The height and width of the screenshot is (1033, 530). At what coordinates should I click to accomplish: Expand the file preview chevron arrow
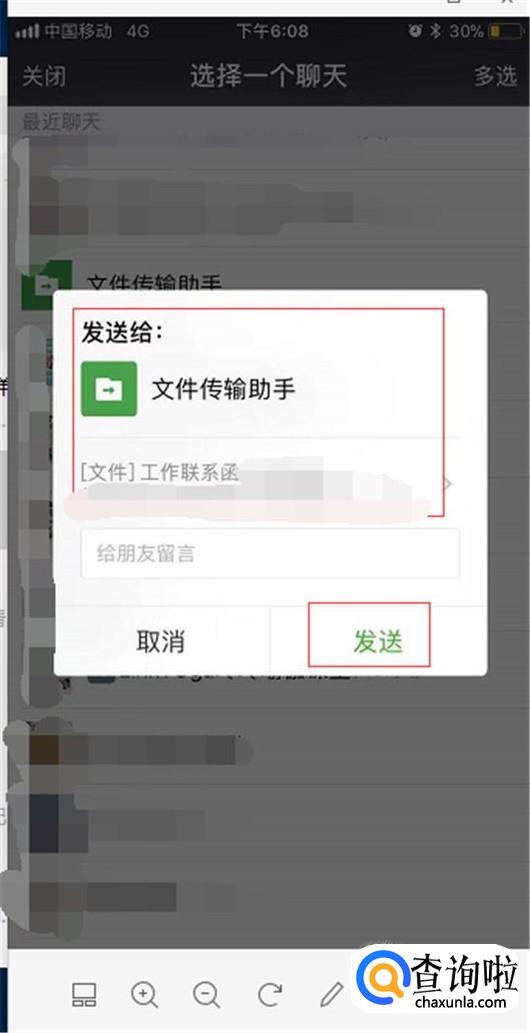pos(447,484)
